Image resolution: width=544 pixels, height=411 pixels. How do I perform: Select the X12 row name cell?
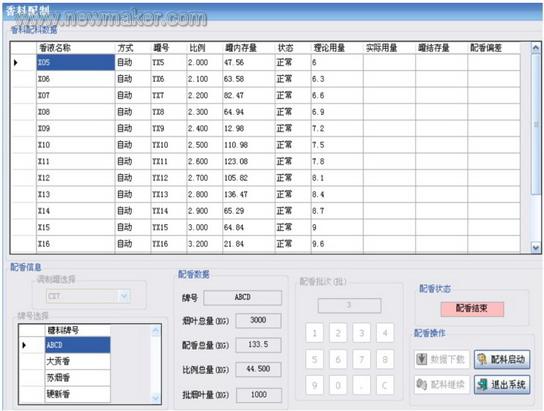pos(76,178)
